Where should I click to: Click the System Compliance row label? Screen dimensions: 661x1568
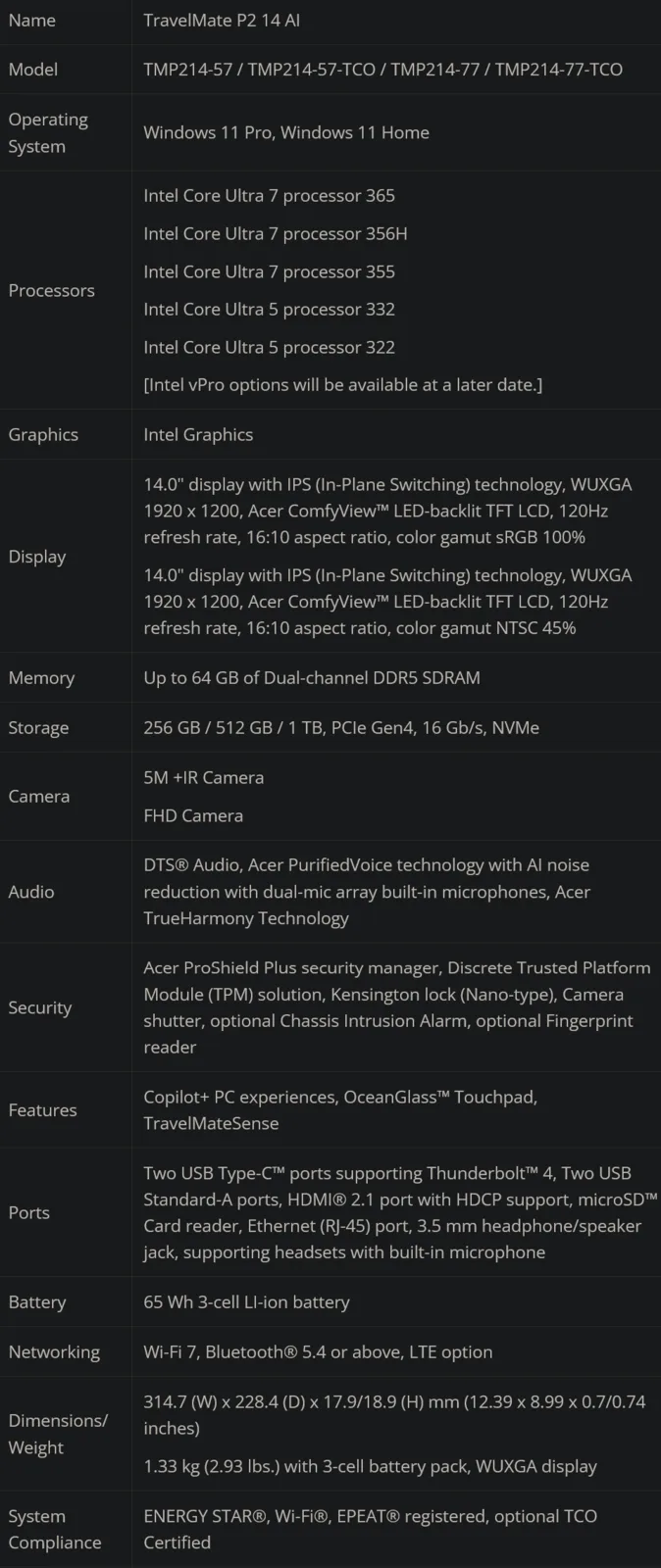[54, 1529]
